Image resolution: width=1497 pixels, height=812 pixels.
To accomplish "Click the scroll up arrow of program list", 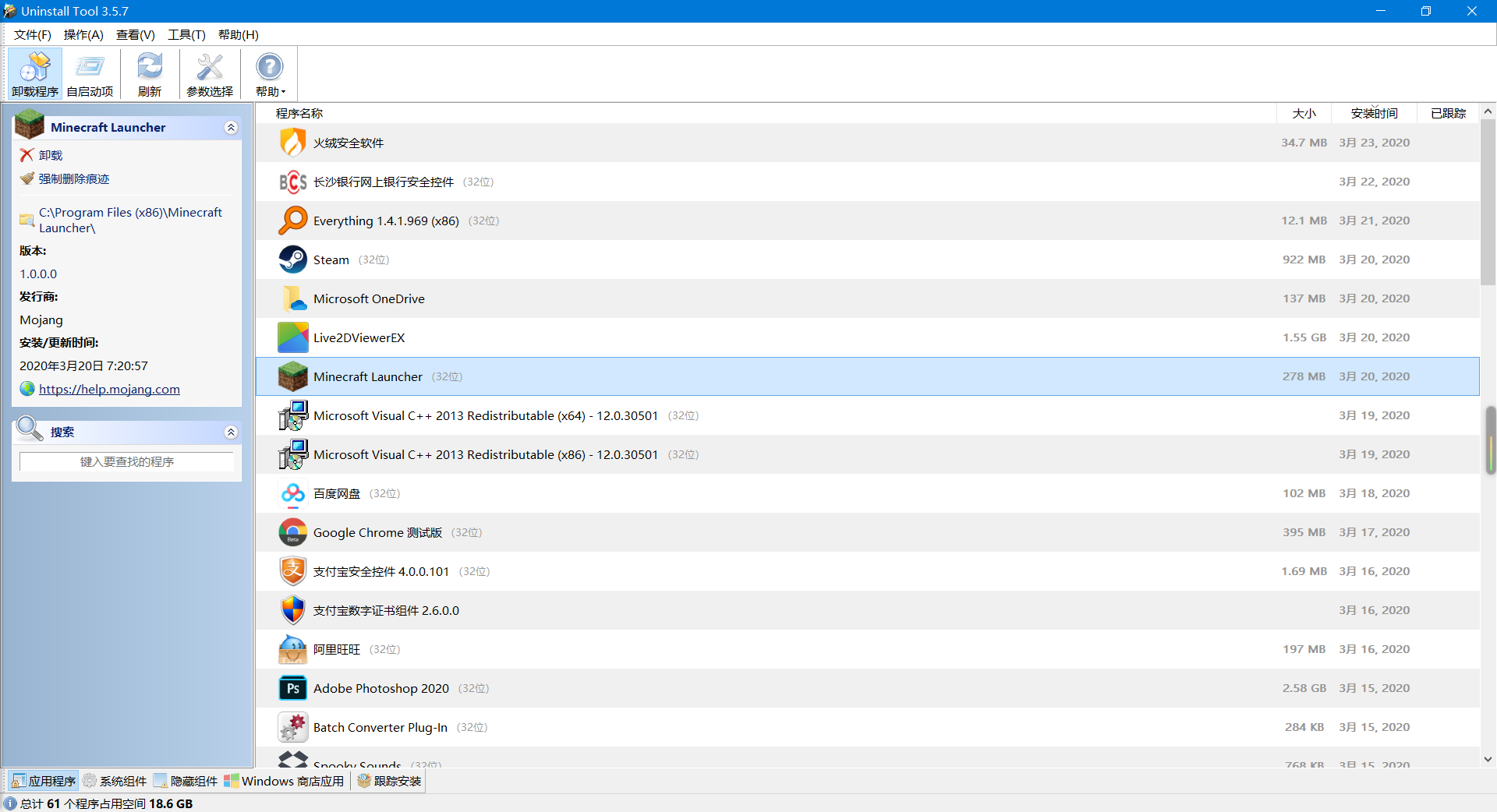I will coord(1488,111).
